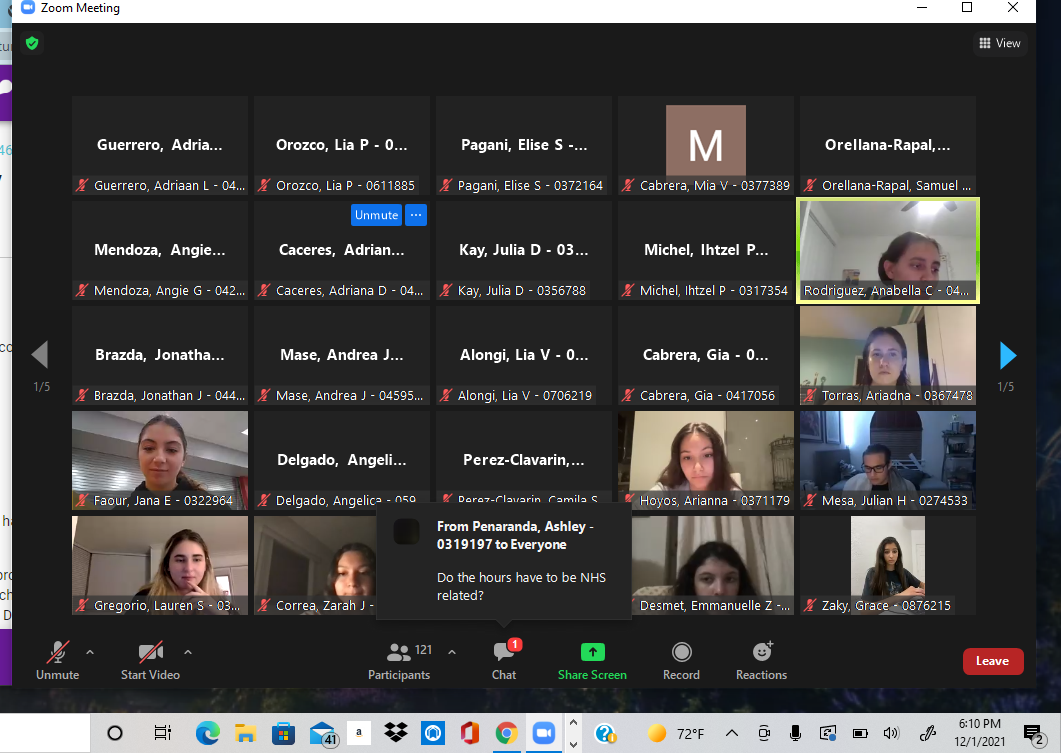Leave the meeting
Screen dimensions: 1061x753
click(x=992, y=661)
